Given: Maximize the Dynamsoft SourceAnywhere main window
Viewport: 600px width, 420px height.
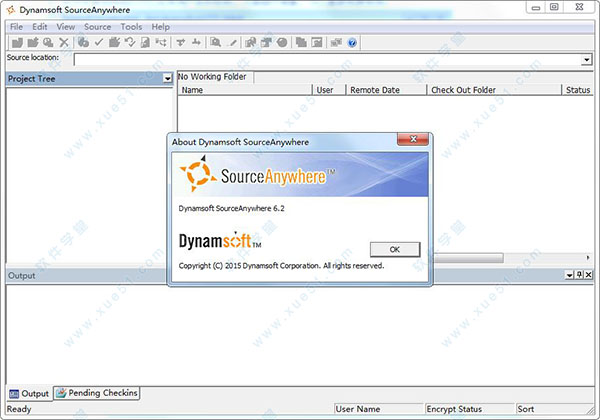Looking at the screenshot, I should pyautogui.click(x=554, y=7).
